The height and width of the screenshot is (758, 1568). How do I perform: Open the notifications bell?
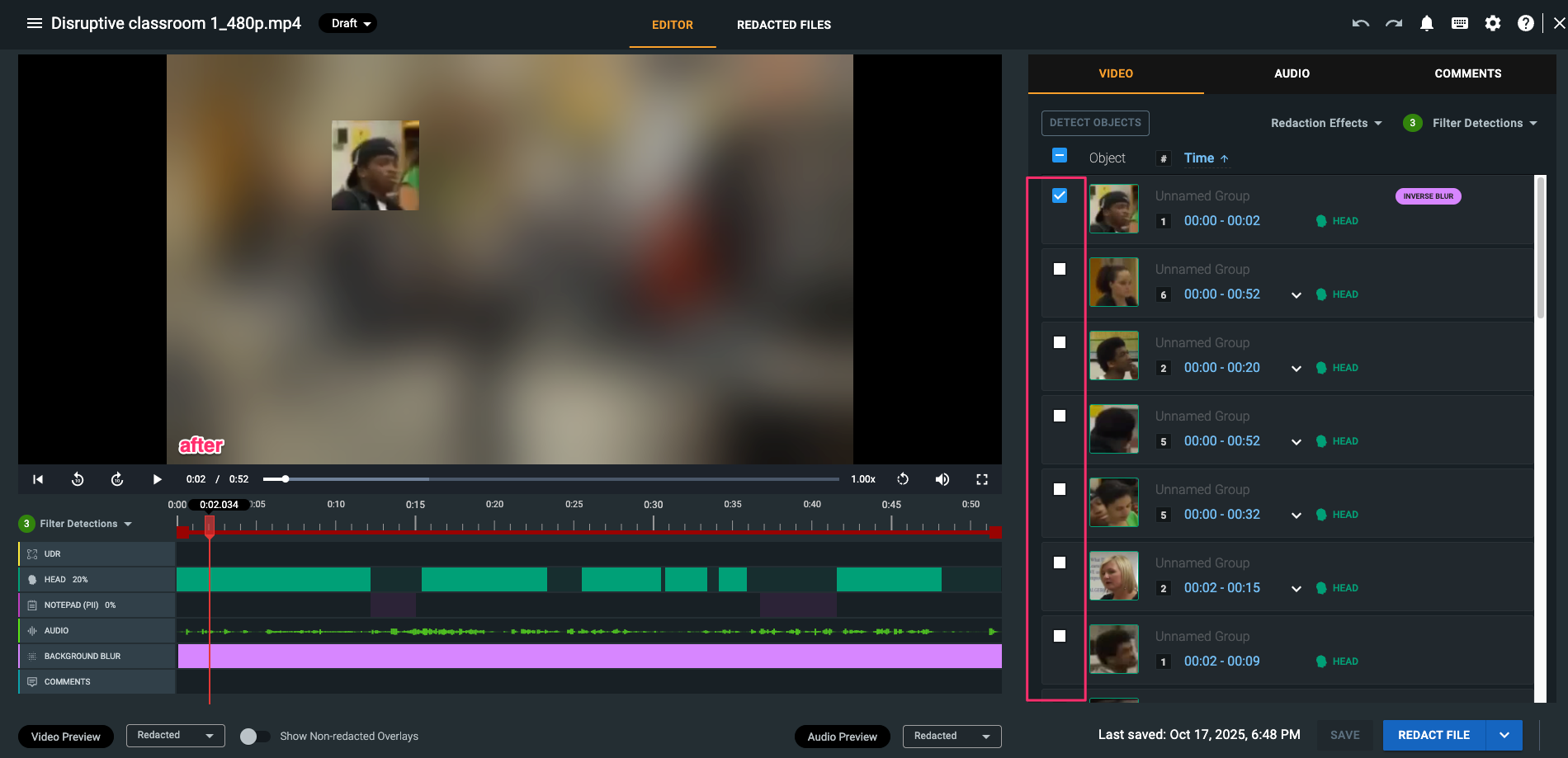[1426, 24]
